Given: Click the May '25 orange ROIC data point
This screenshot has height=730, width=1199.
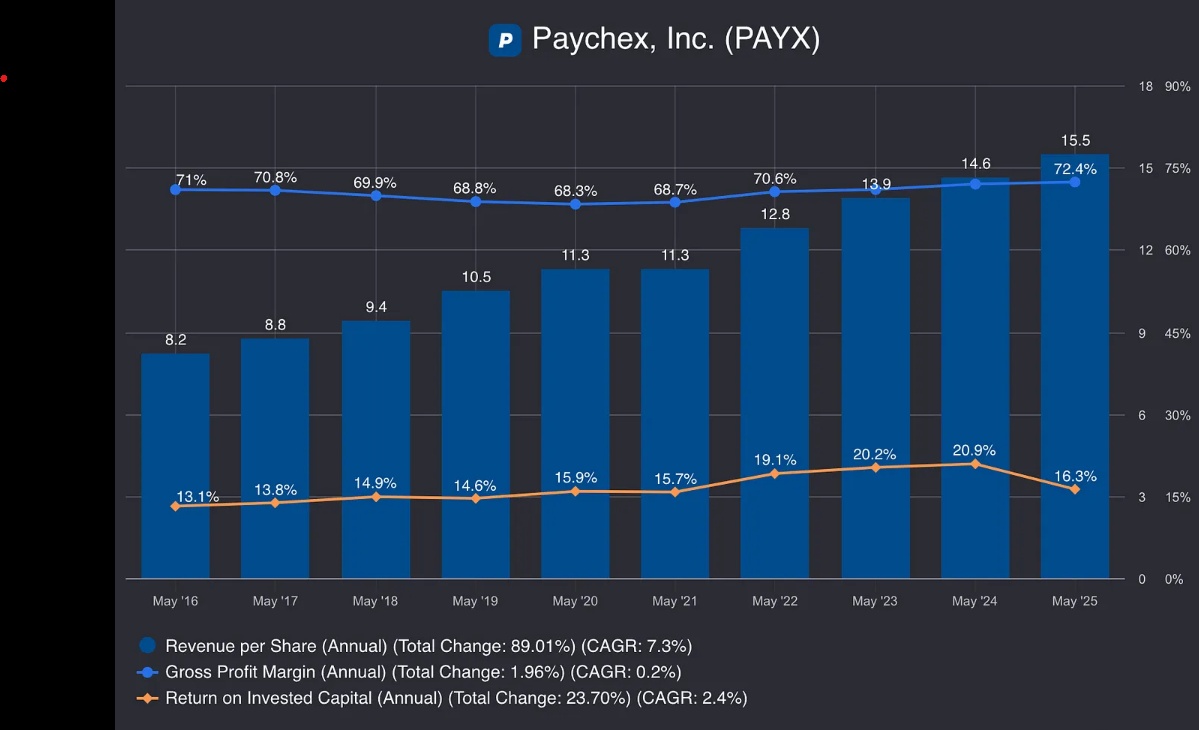Looking at the screenshot, I should (1075, 489).
